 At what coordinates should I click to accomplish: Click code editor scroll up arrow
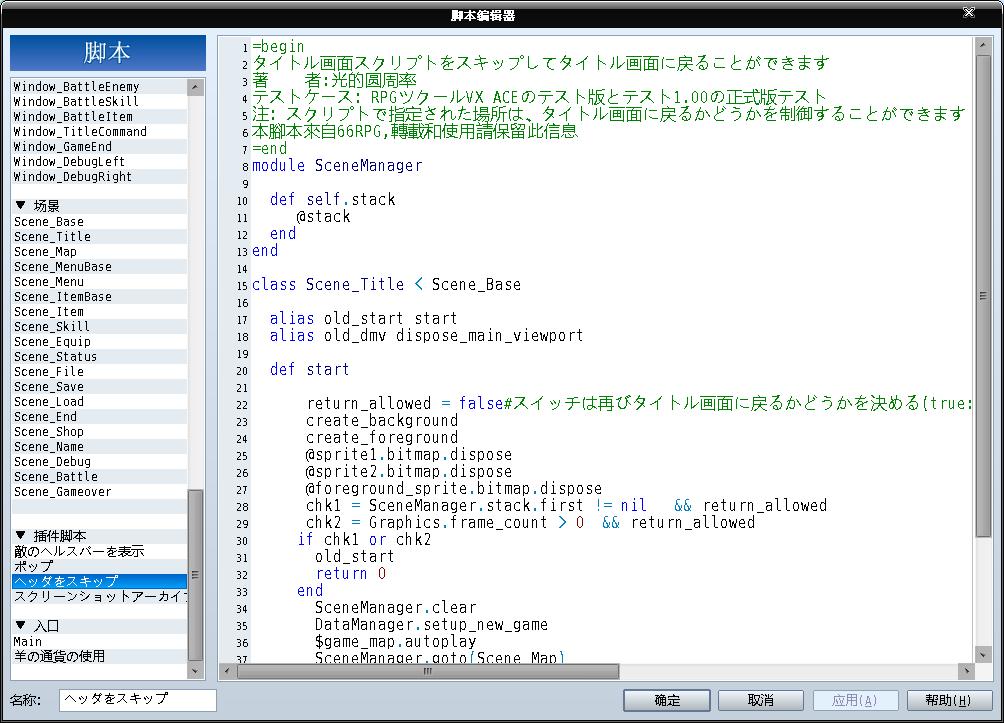click(x=983, y=45)
